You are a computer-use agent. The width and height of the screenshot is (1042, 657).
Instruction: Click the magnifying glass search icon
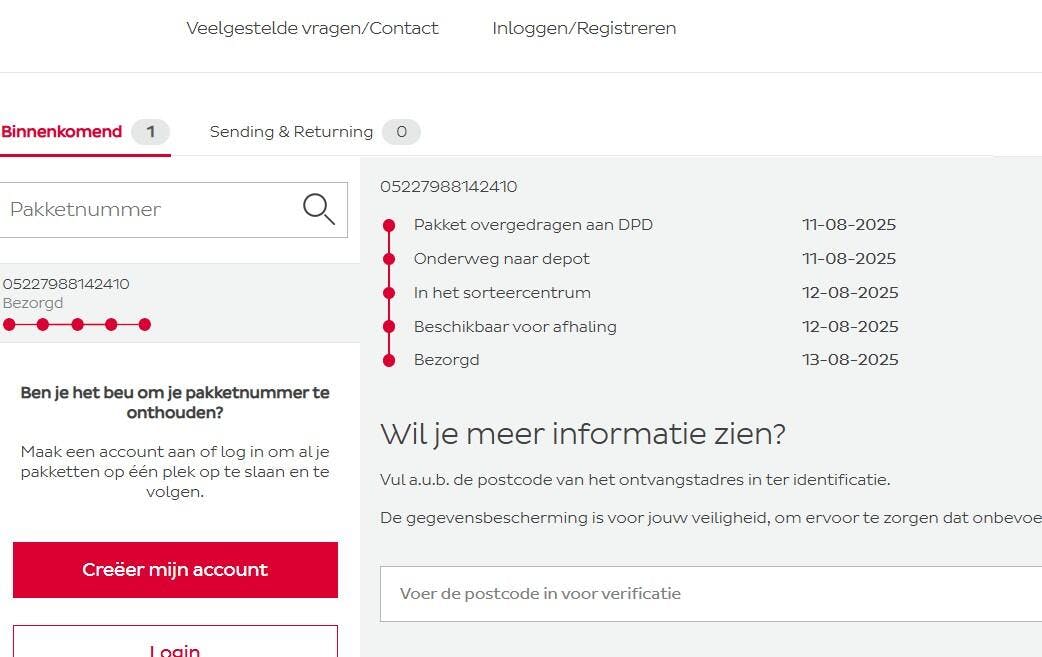[319, 209]
